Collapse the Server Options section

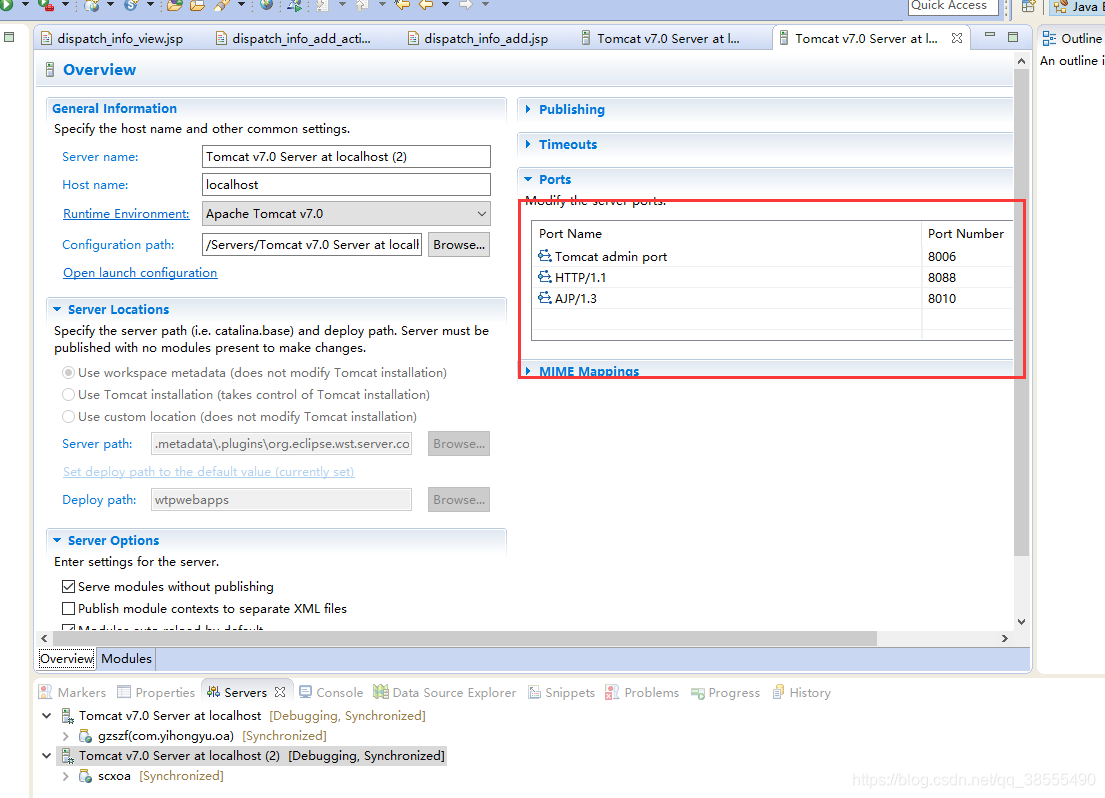pos(57,540)
